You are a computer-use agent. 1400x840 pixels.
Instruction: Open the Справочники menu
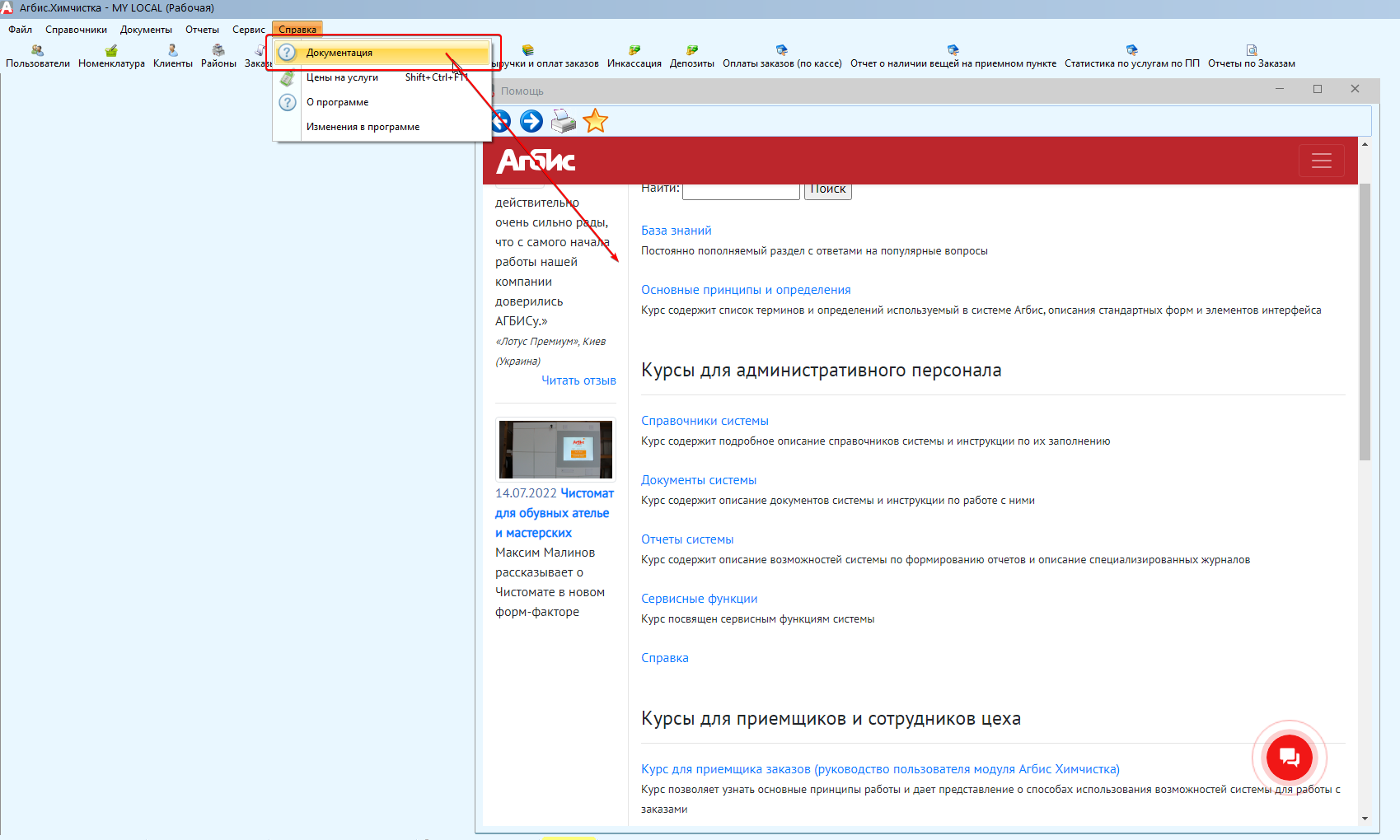pyautogui.click(x=76, y=30)
